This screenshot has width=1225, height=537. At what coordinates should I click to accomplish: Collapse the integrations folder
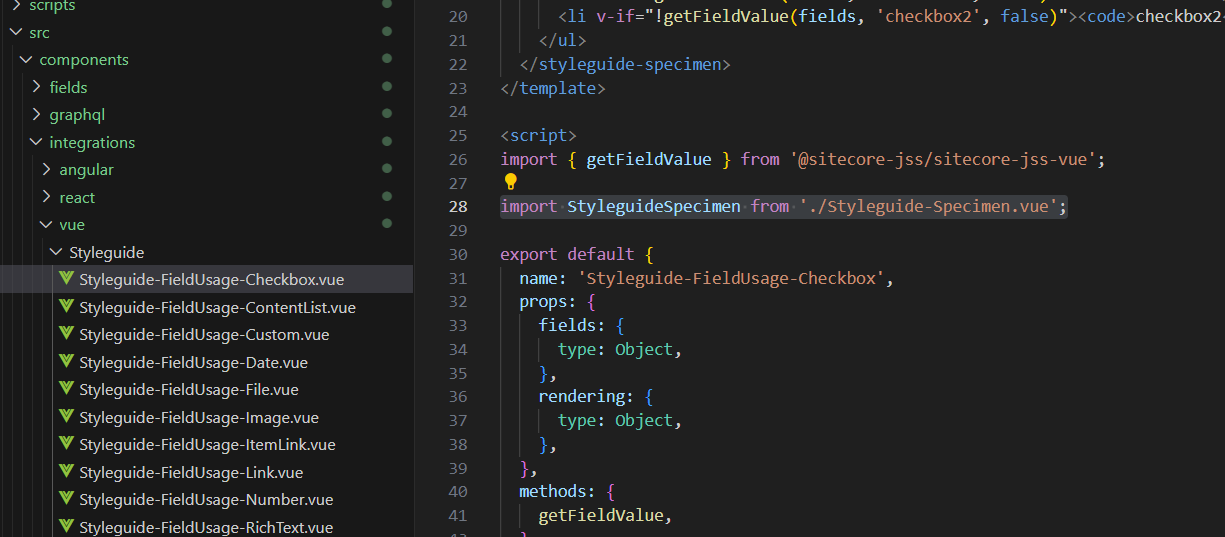click(x=36, y=142)
